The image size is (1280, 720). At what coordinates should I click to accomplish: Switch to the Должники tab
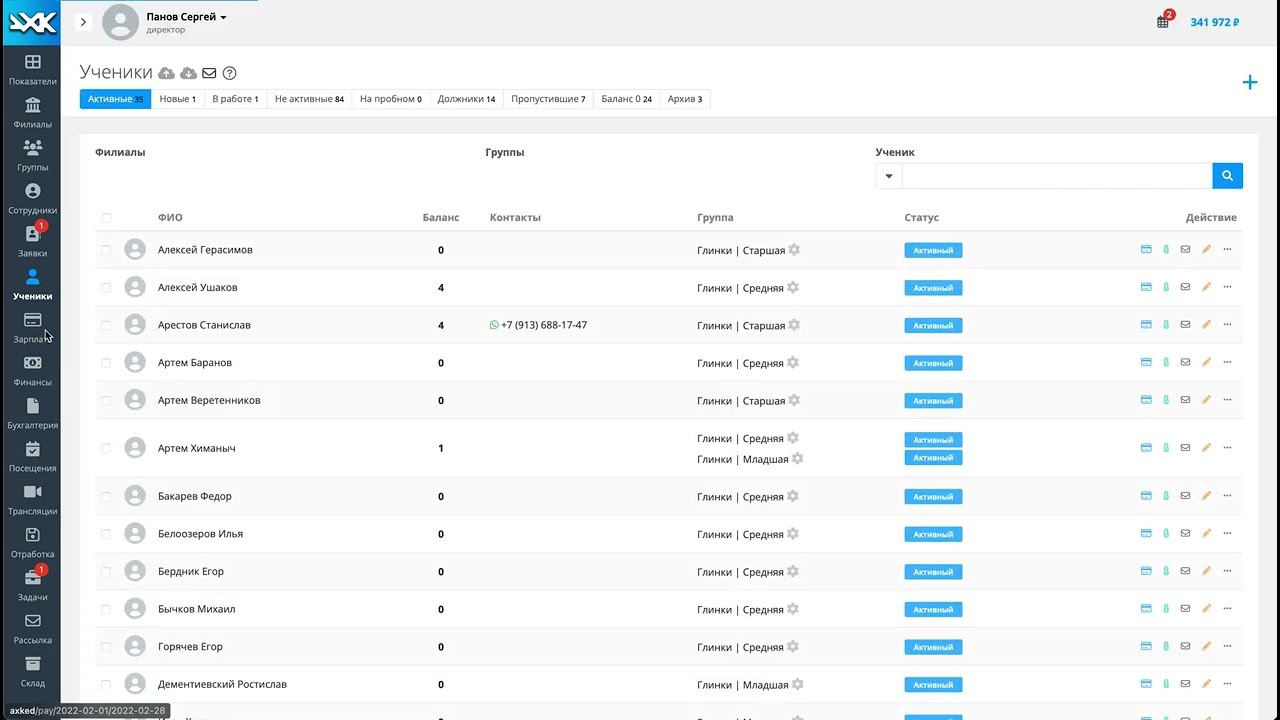click(x=466, y=99)
